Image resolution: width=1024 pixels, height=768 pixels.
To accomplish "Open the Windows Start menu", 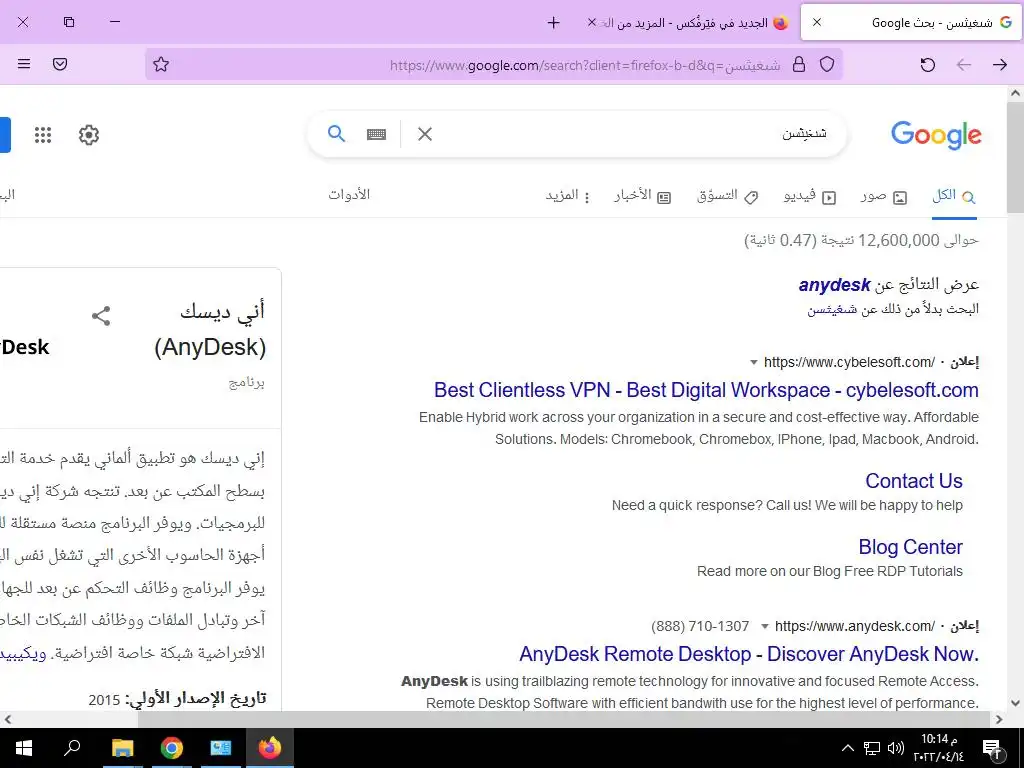I will click(24, 748).
